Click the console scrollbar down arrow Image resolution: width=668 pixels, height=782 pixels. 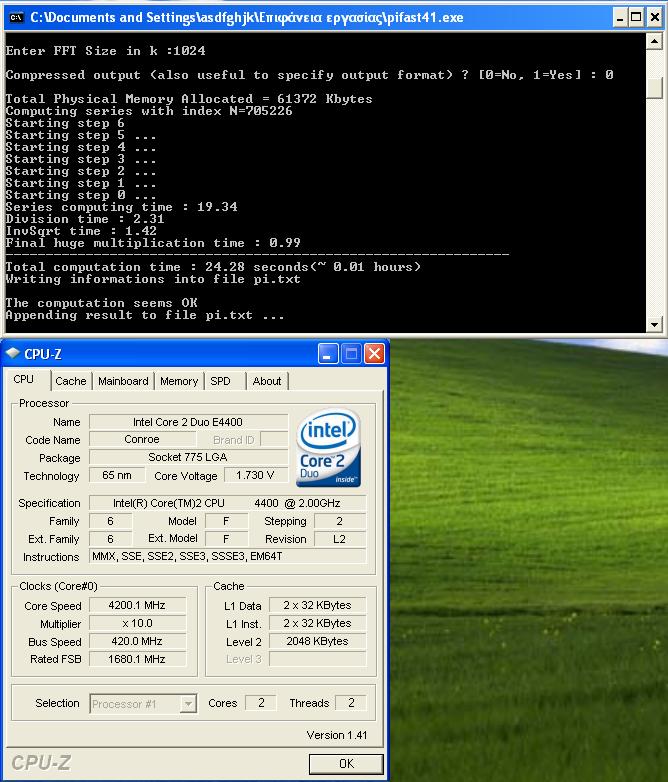(654, 324)
